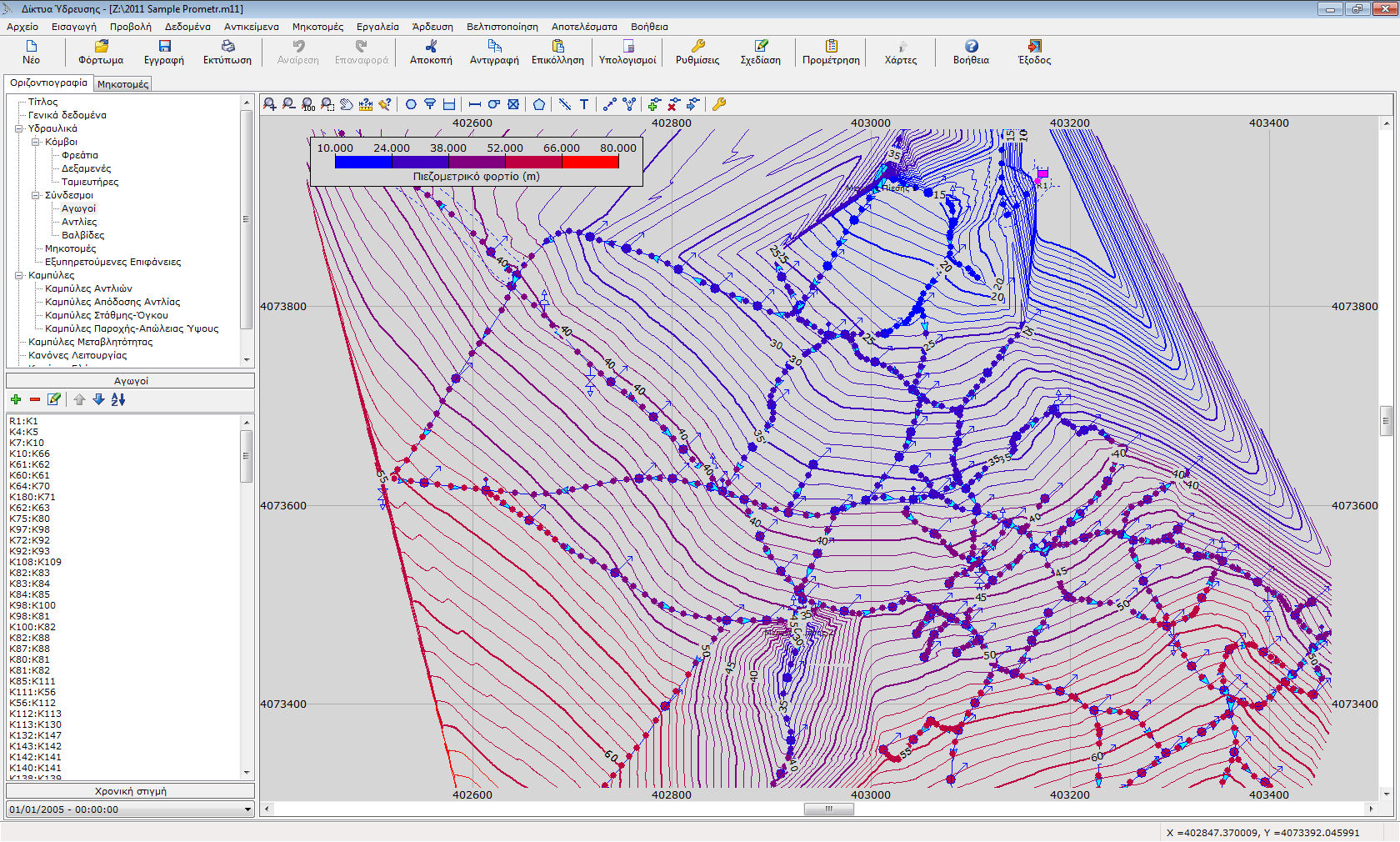Click the zoom in magnifier tool

pos(270,104)
